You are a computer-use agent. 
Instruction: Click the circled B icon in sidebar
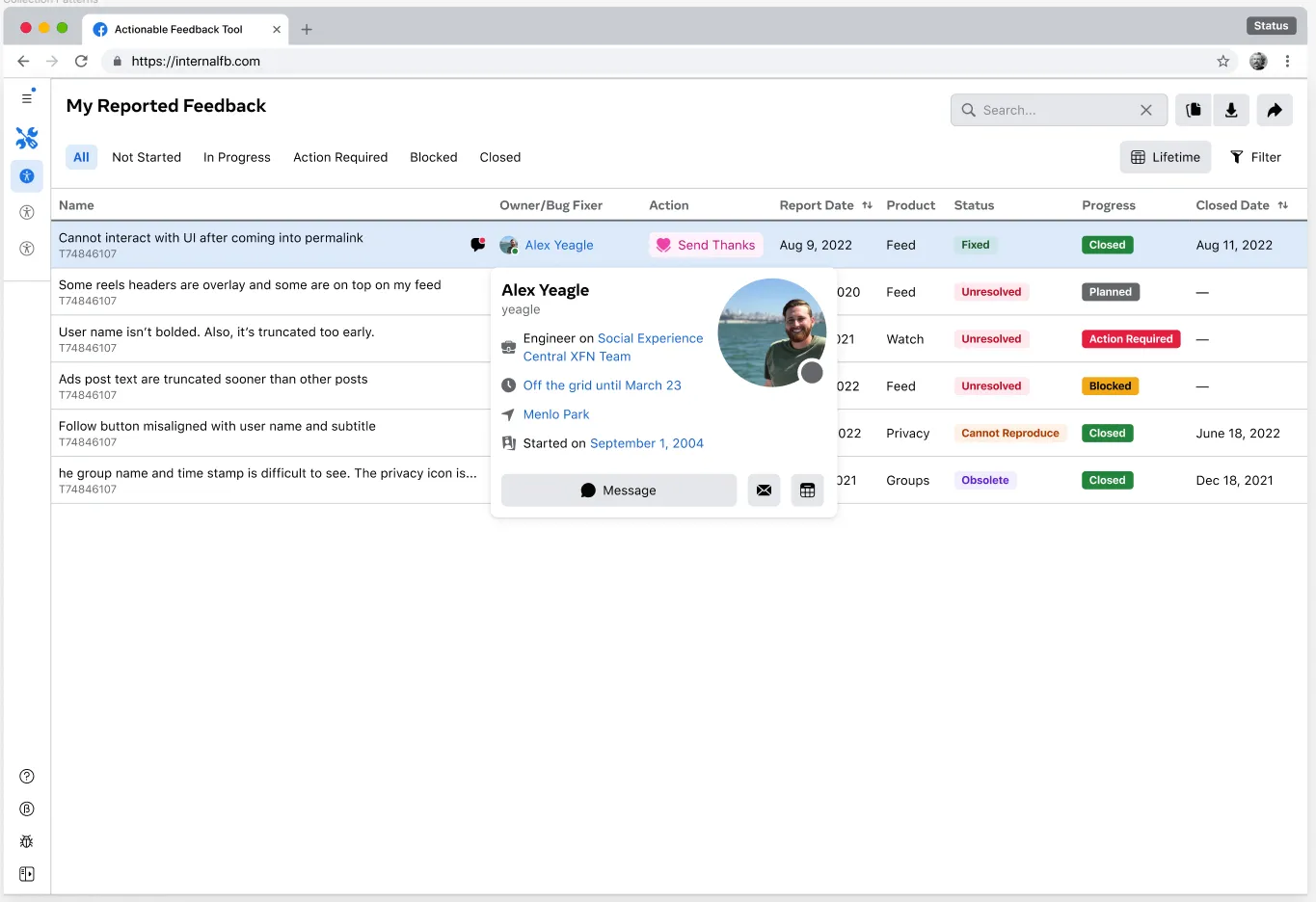[27, 809]
